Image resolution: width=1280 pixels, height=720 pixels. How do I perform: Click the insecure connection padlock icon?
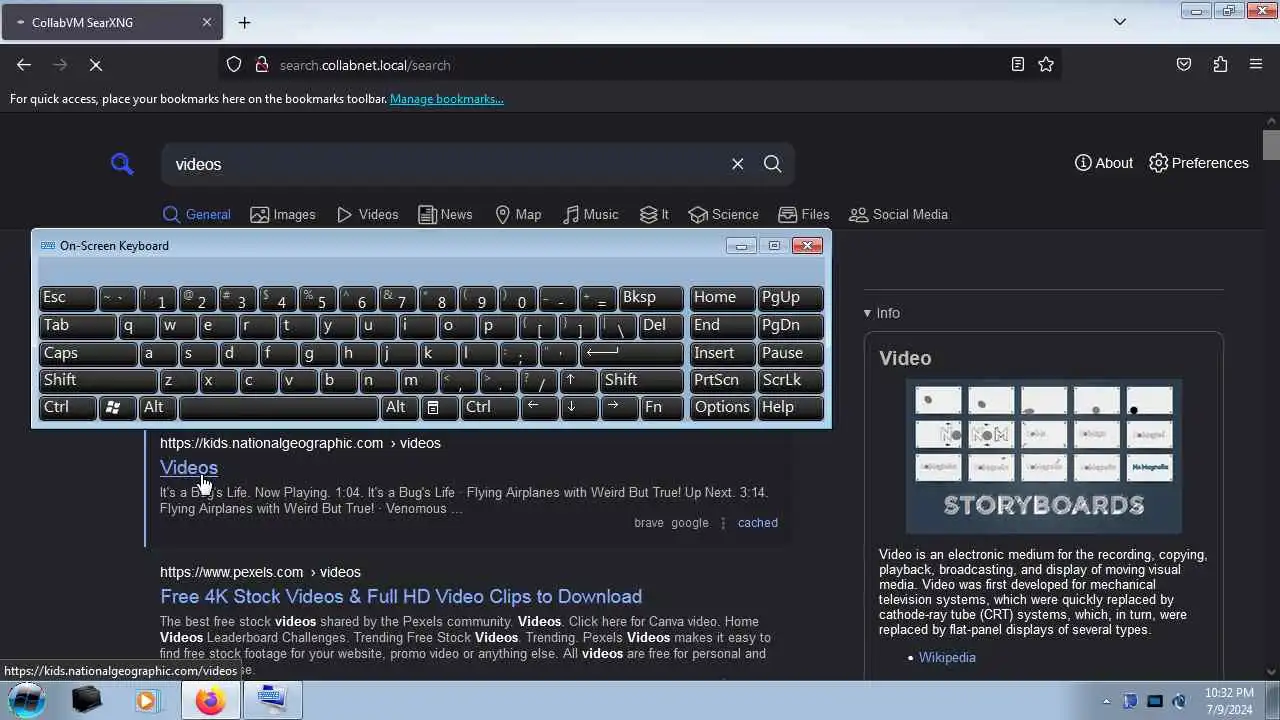262,65
